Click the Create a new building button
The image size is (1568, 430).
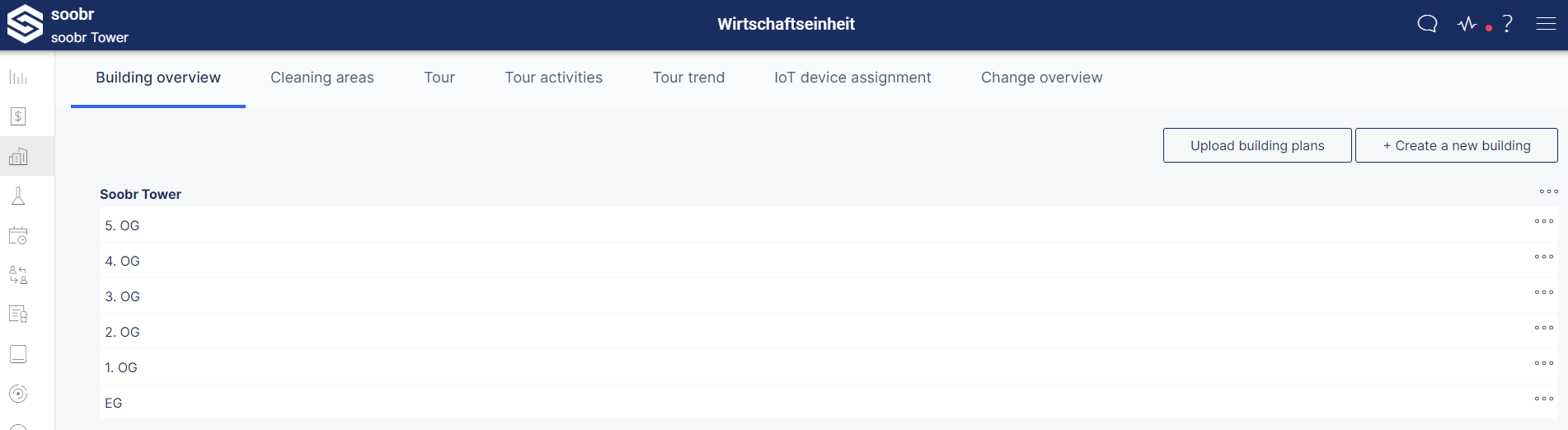1457,145
